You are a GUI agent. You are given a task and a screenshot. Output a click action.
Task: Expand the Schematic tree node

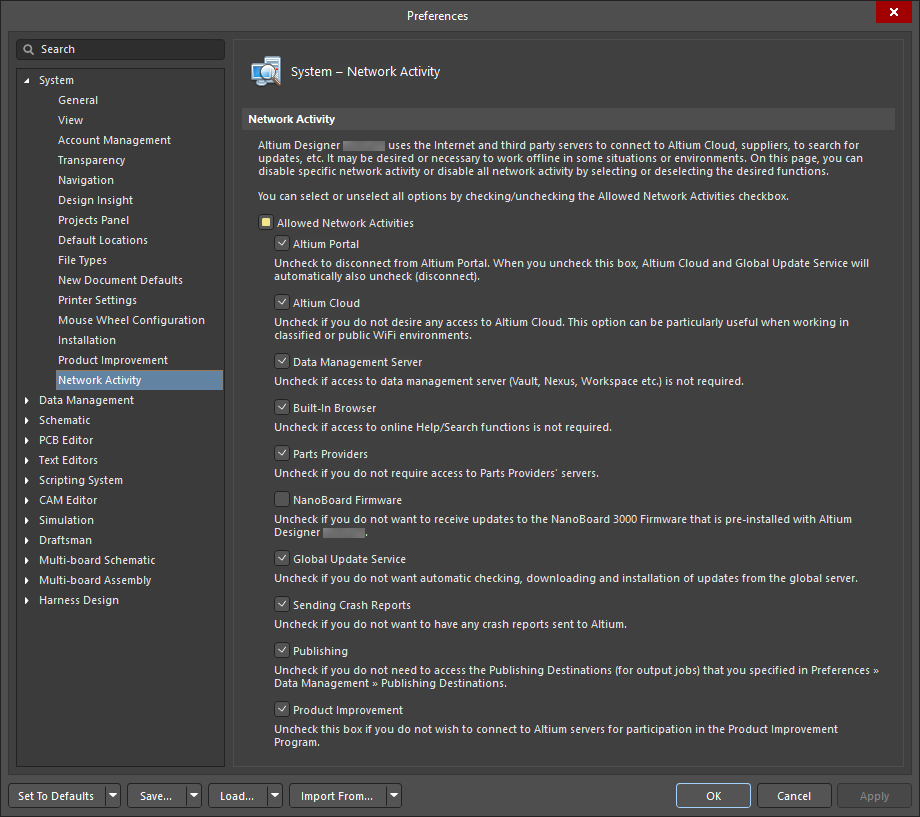pyautogui.click(x=26, y=420)
